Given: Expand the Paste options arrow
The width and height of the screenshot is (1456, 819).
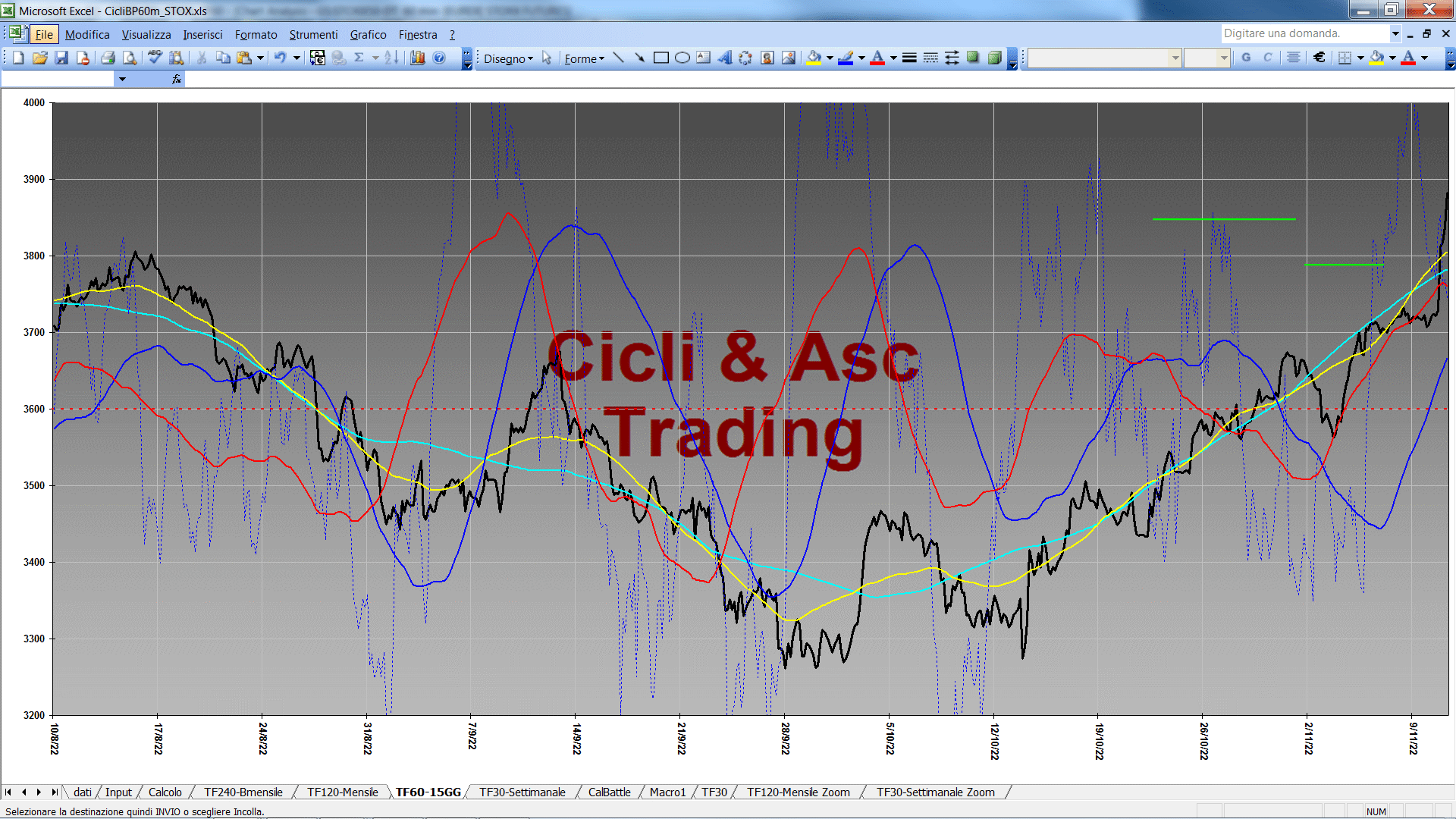Looking at the screenshot, I should click(x=260, y=58).
